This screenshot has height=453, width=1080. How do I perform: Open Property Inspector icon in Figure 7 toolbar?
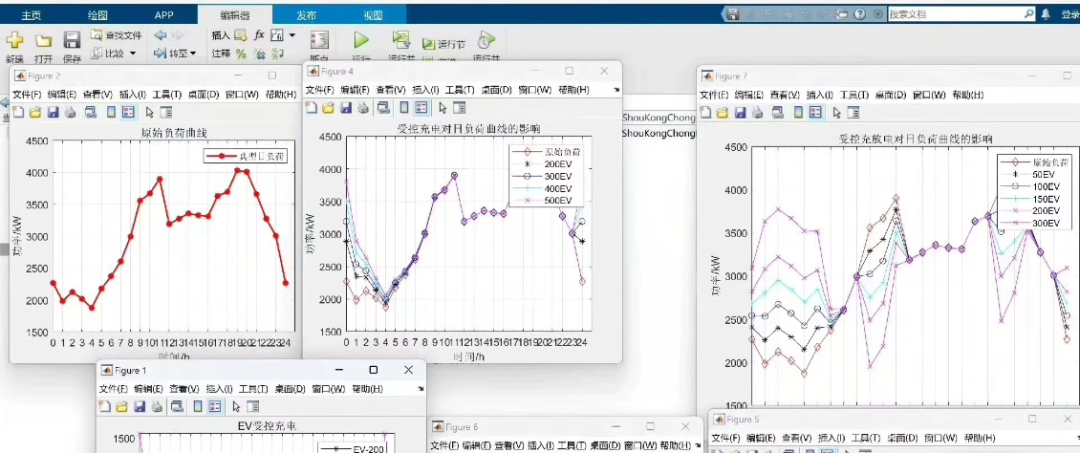tap(853, 112)
